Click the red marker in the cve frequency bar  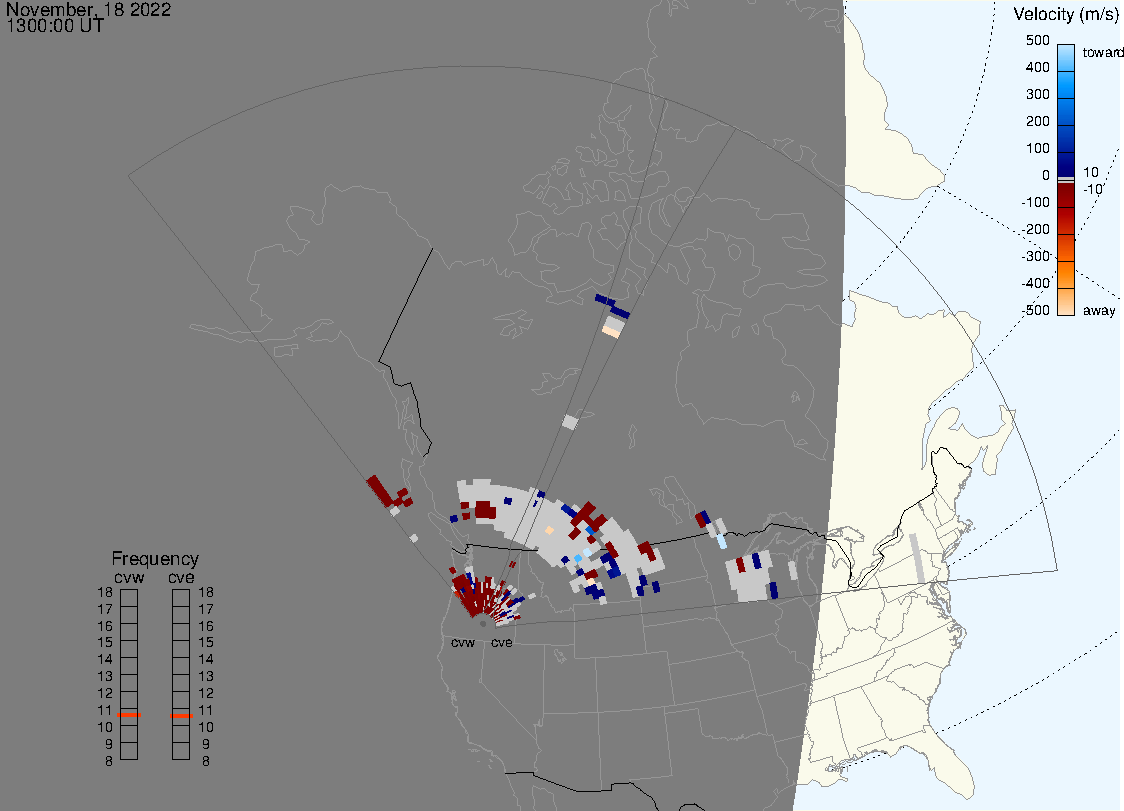coord(181,716)
